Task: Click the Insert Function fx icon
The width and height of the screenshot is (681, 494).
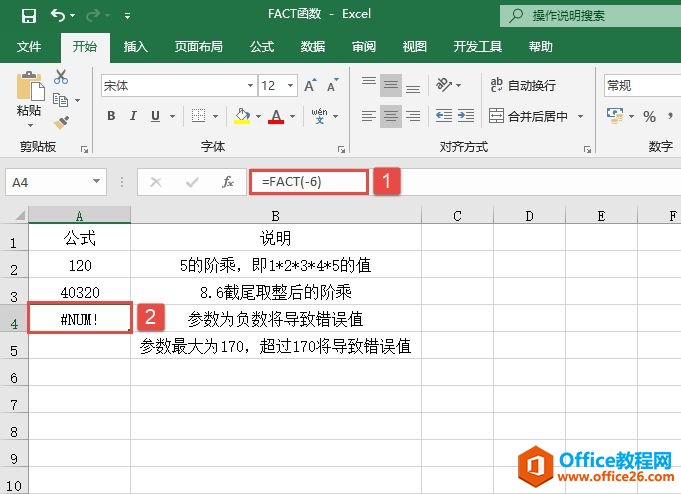Action: pyautogui.click(x=228, y=182)
